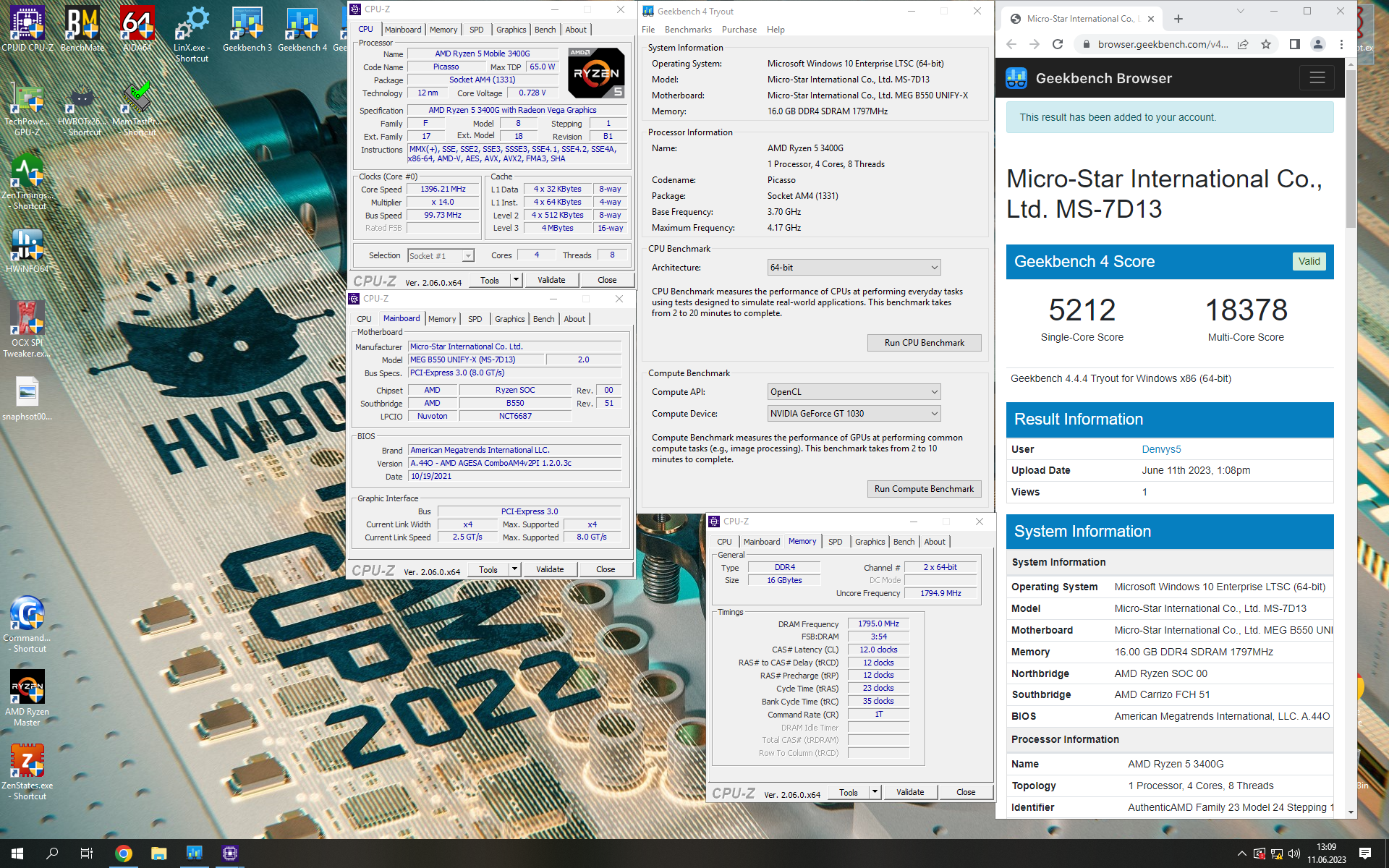Validate in the top CPU-Z window

pyautogui.click(x=551, y=280)
